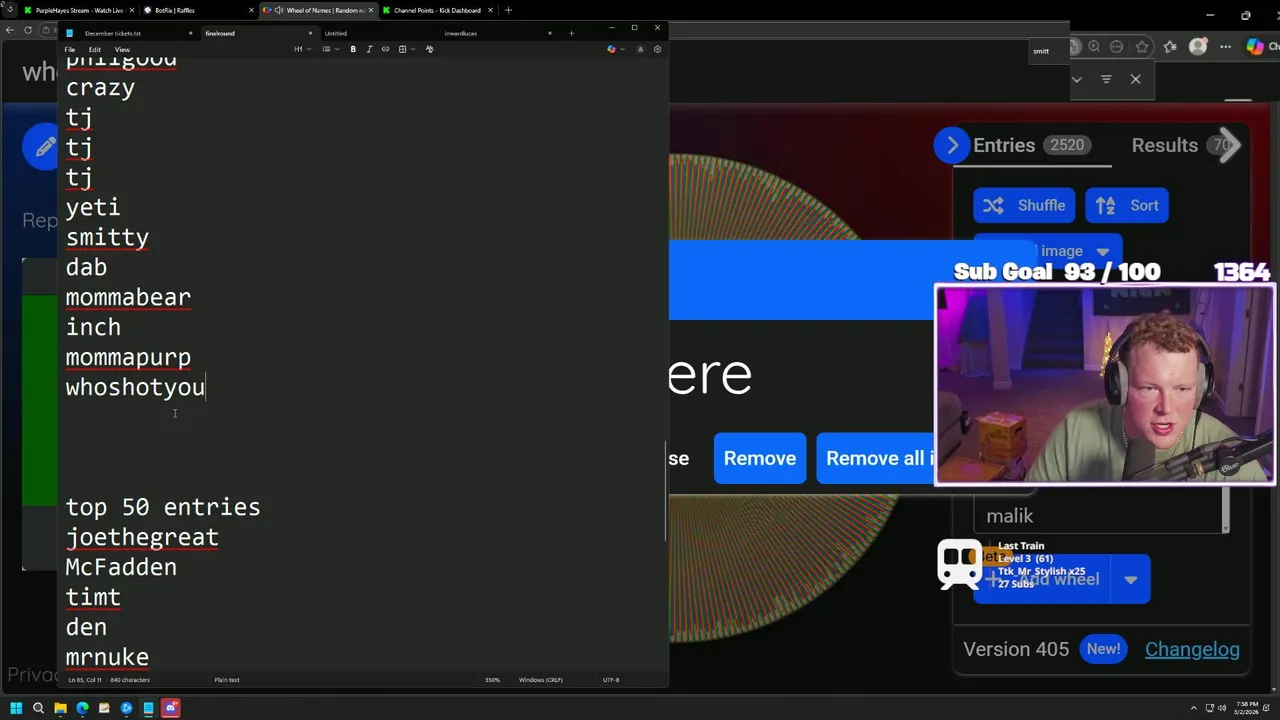
Task: Click the malik entry in entries box
Action: [1010, 516]
